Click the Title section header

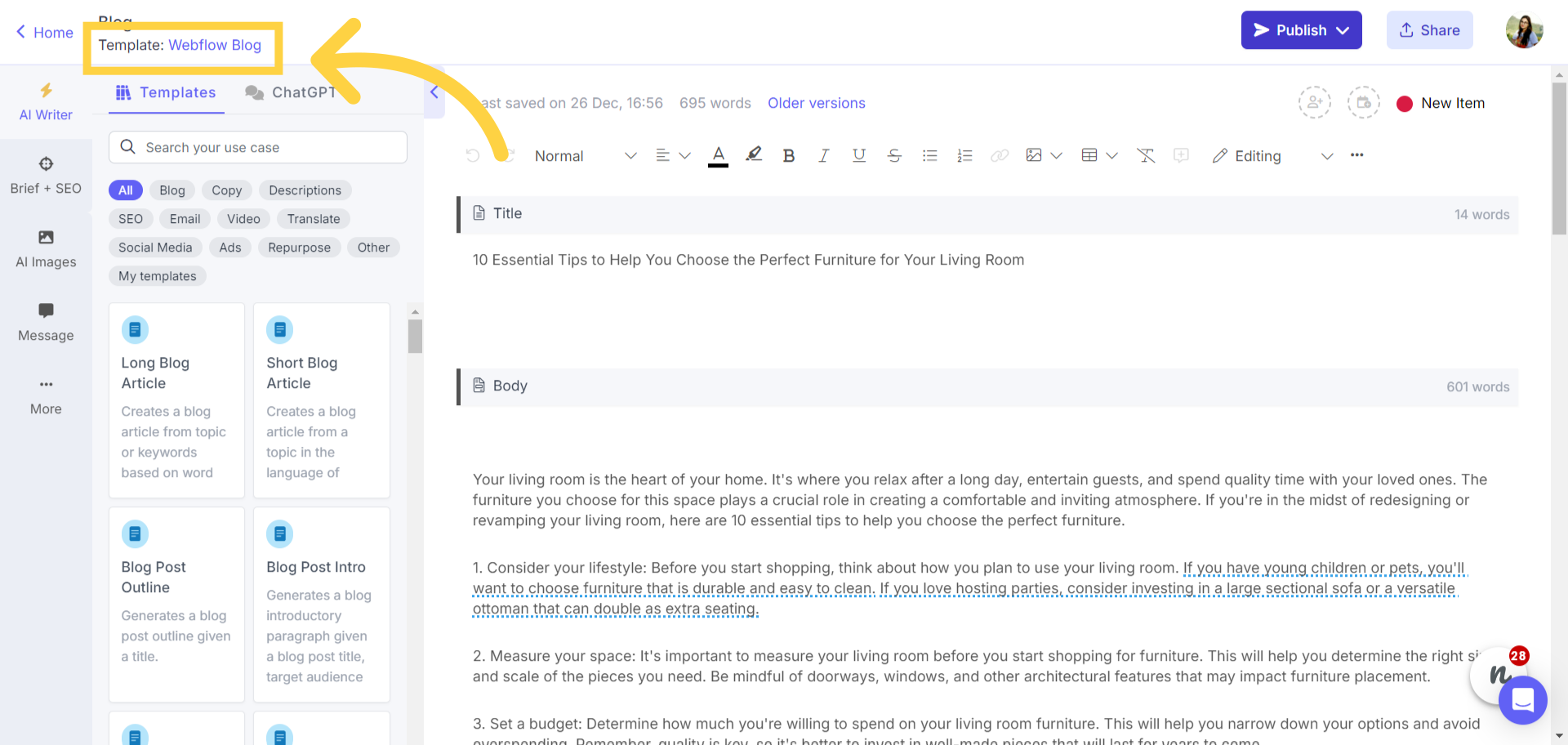987,214
